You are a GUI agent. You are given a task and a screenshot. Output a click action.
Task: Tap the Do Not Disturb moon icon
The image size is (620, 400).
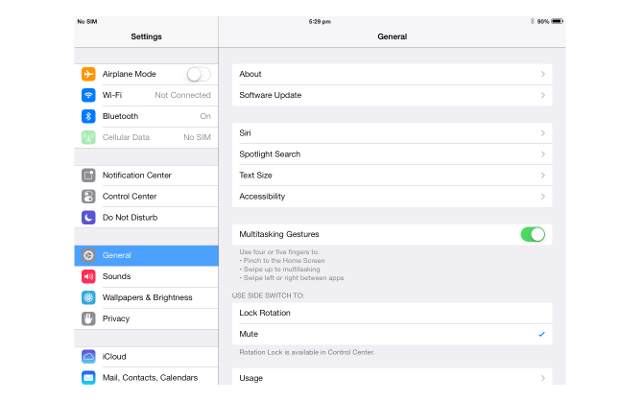(x=88, y=217)
